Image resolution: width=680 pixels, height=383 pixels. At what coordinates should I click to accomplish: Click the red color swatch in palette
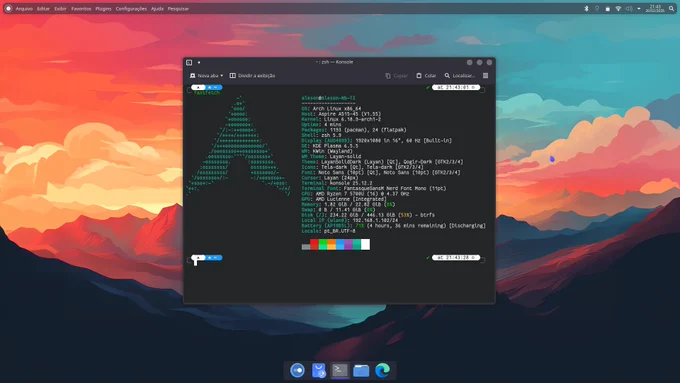pyautogui.click(x=314, y=245)
